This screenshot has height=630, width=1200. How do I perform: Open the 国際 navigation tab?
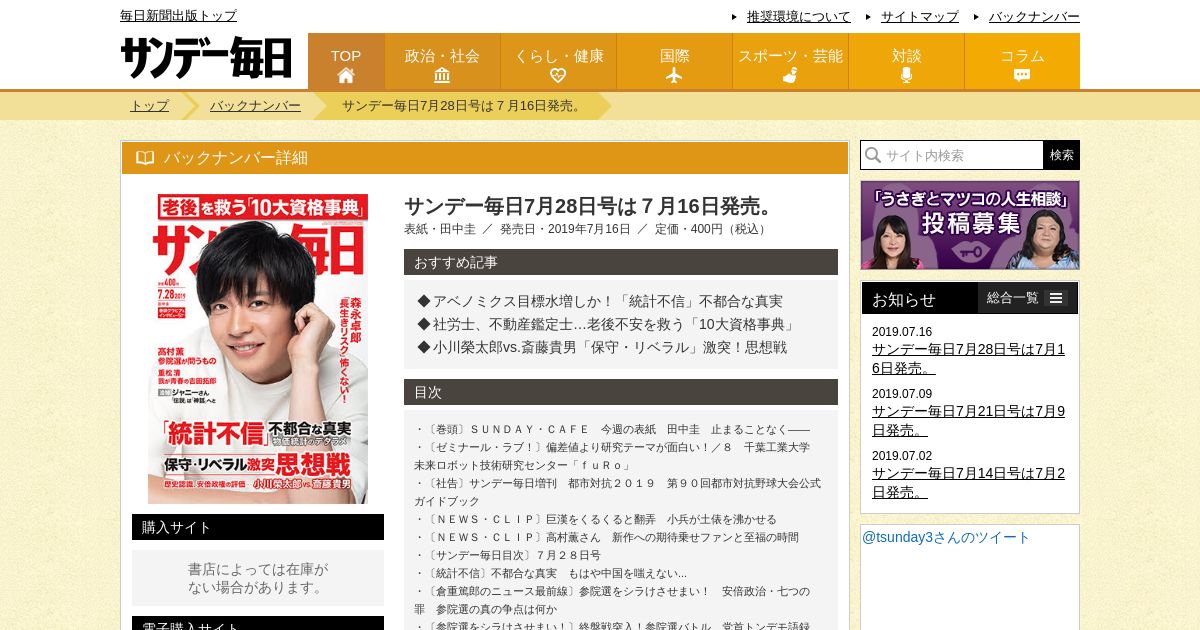point(674,61)
